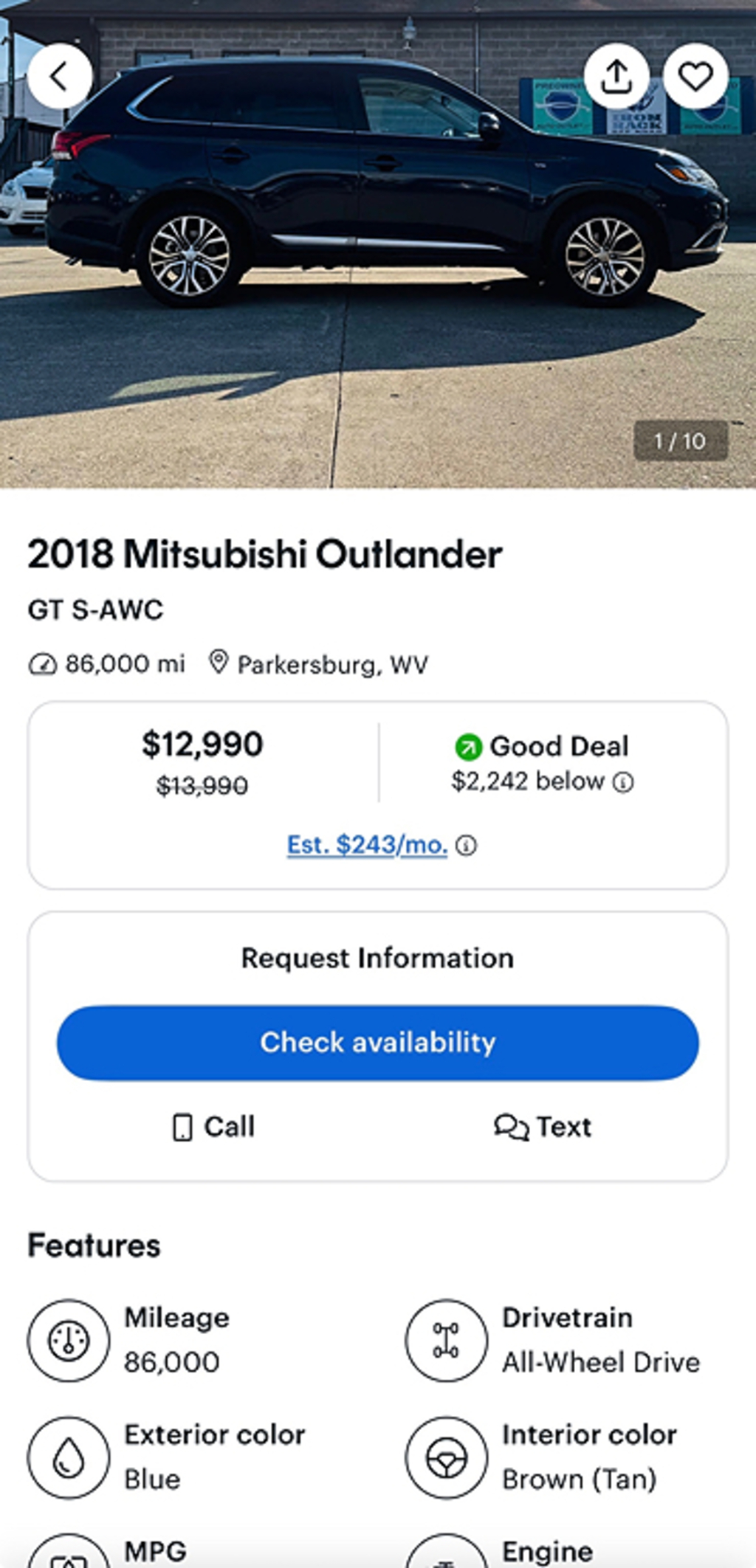Save listing with the heart icon
Screen dimensions: 756x1568
[x=695, y=76]
